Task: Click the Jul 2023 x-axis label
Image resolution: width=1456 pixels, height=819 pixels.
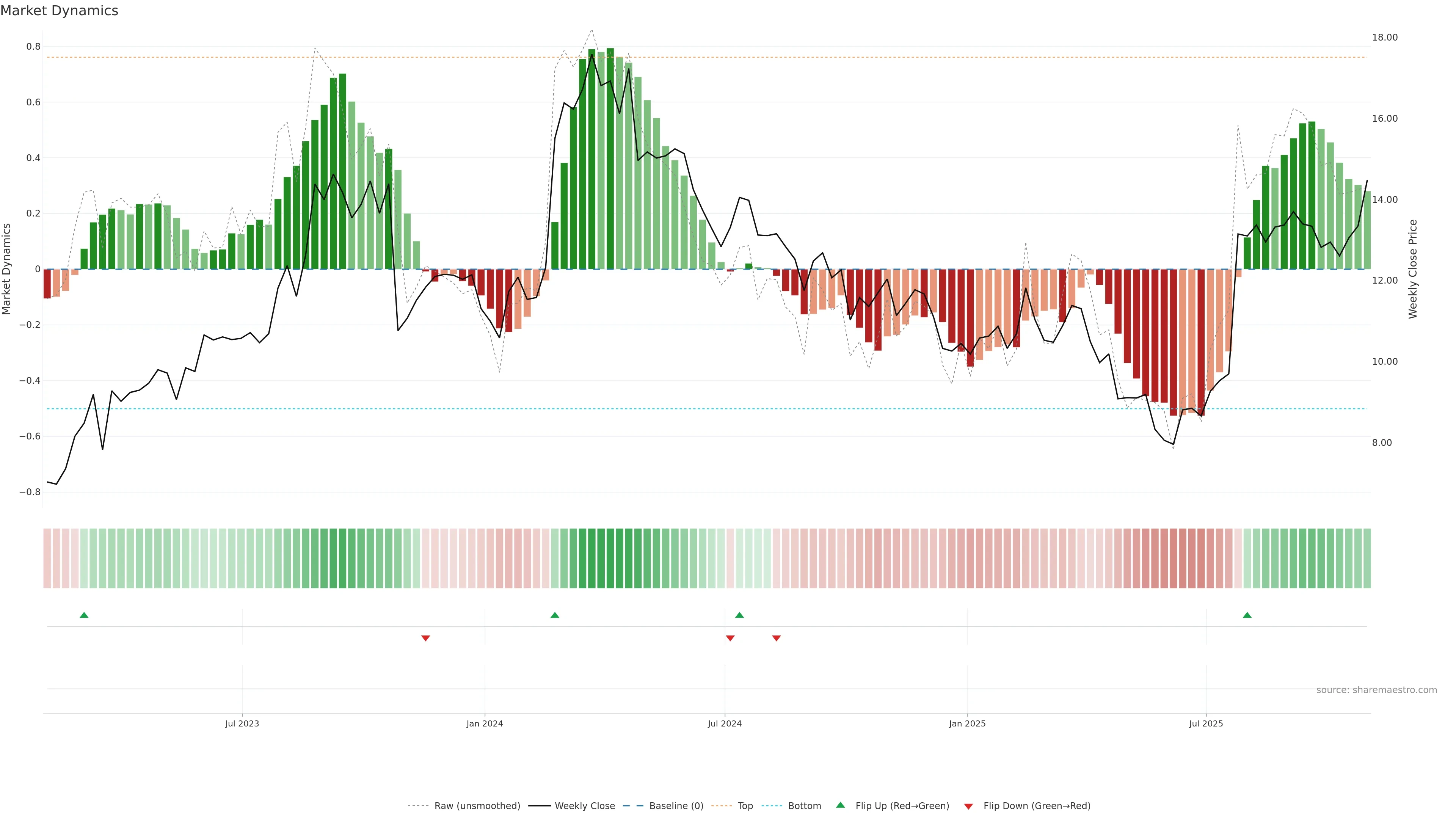Action: click(x=242, y=723)
